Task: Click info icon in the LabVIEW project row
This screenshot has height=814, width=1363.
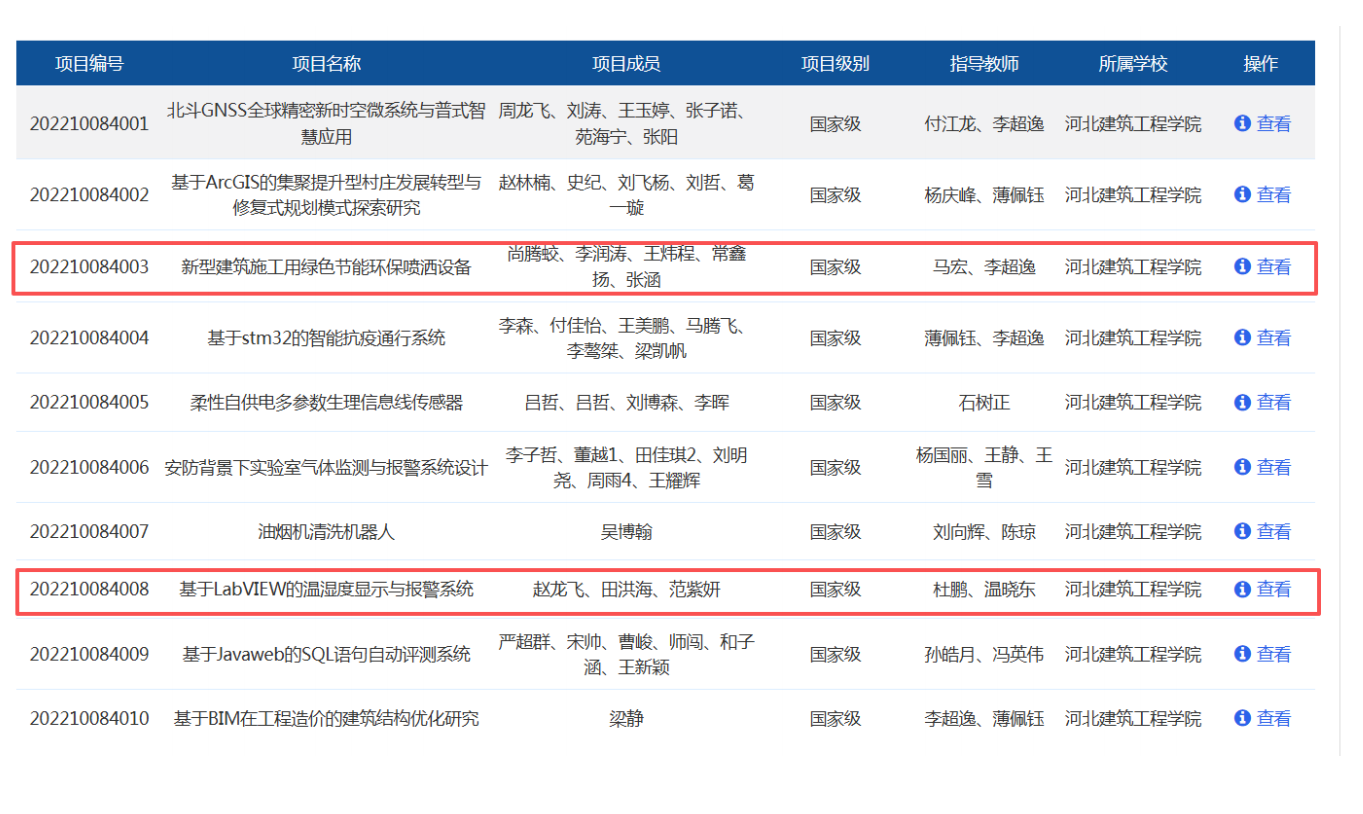Action: [x=1242, y=590]
